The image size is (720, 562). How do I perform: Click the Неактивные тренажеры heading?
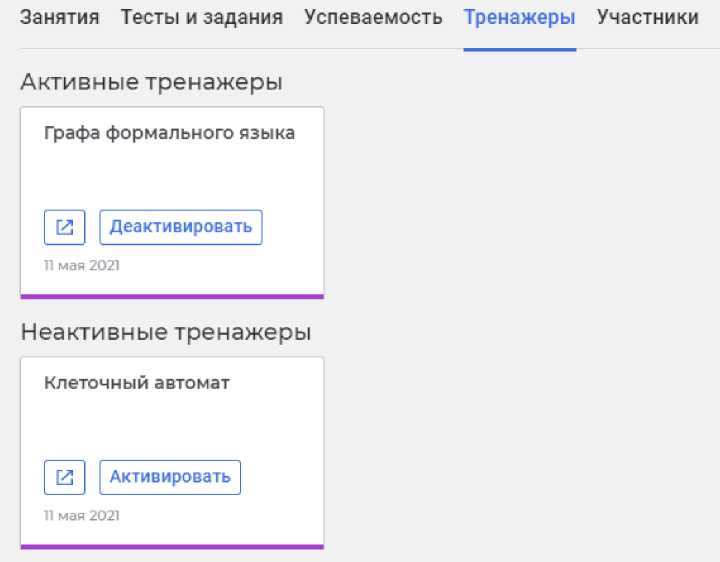coord(166,332)
